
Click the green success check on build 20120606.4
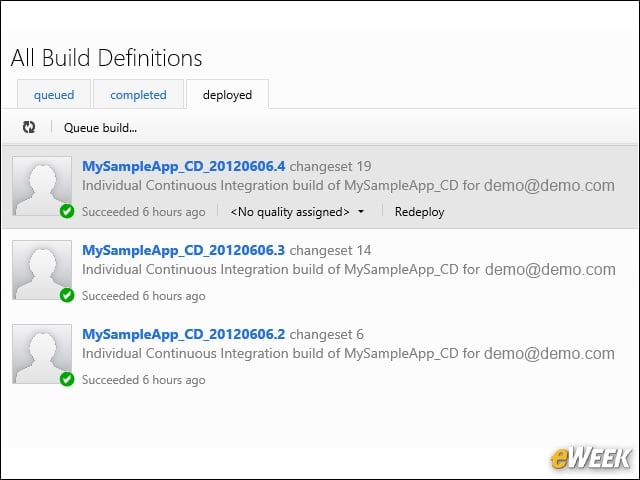(67, 211)
